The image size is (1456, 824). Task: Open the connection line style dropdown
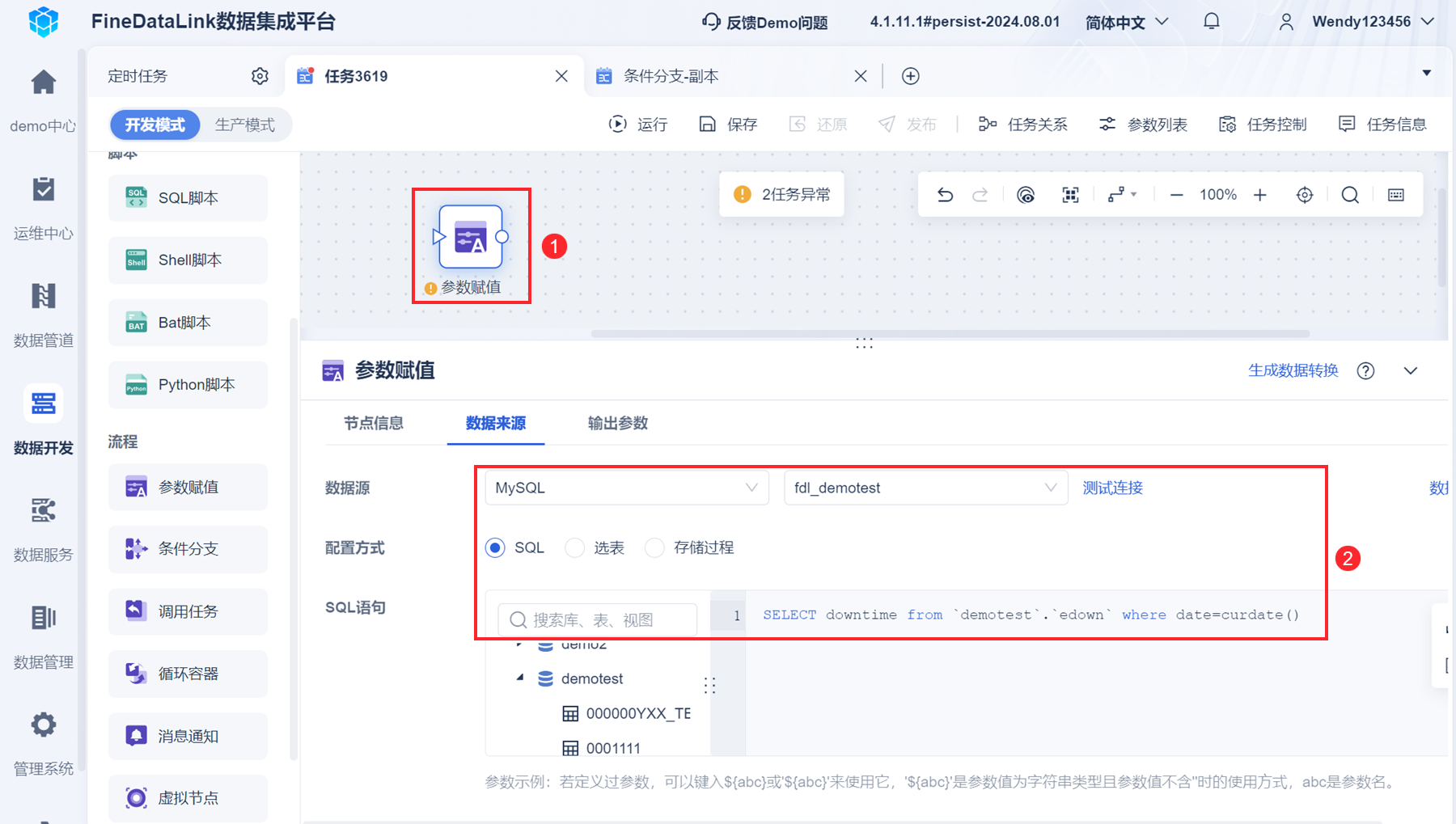pyautogui.click(x=1123, y=195)
